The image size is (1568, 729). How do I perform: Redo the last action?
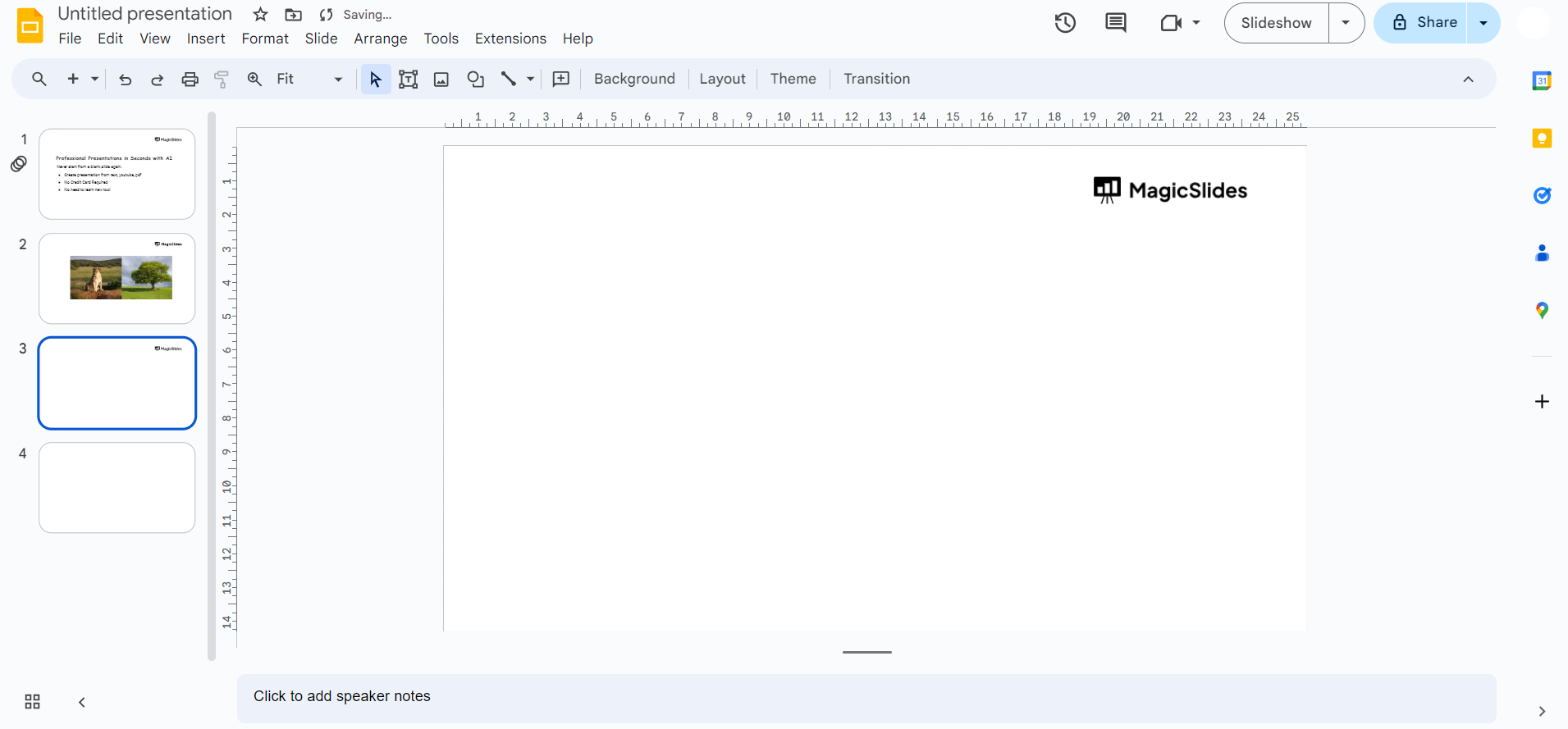coord(157,79)
